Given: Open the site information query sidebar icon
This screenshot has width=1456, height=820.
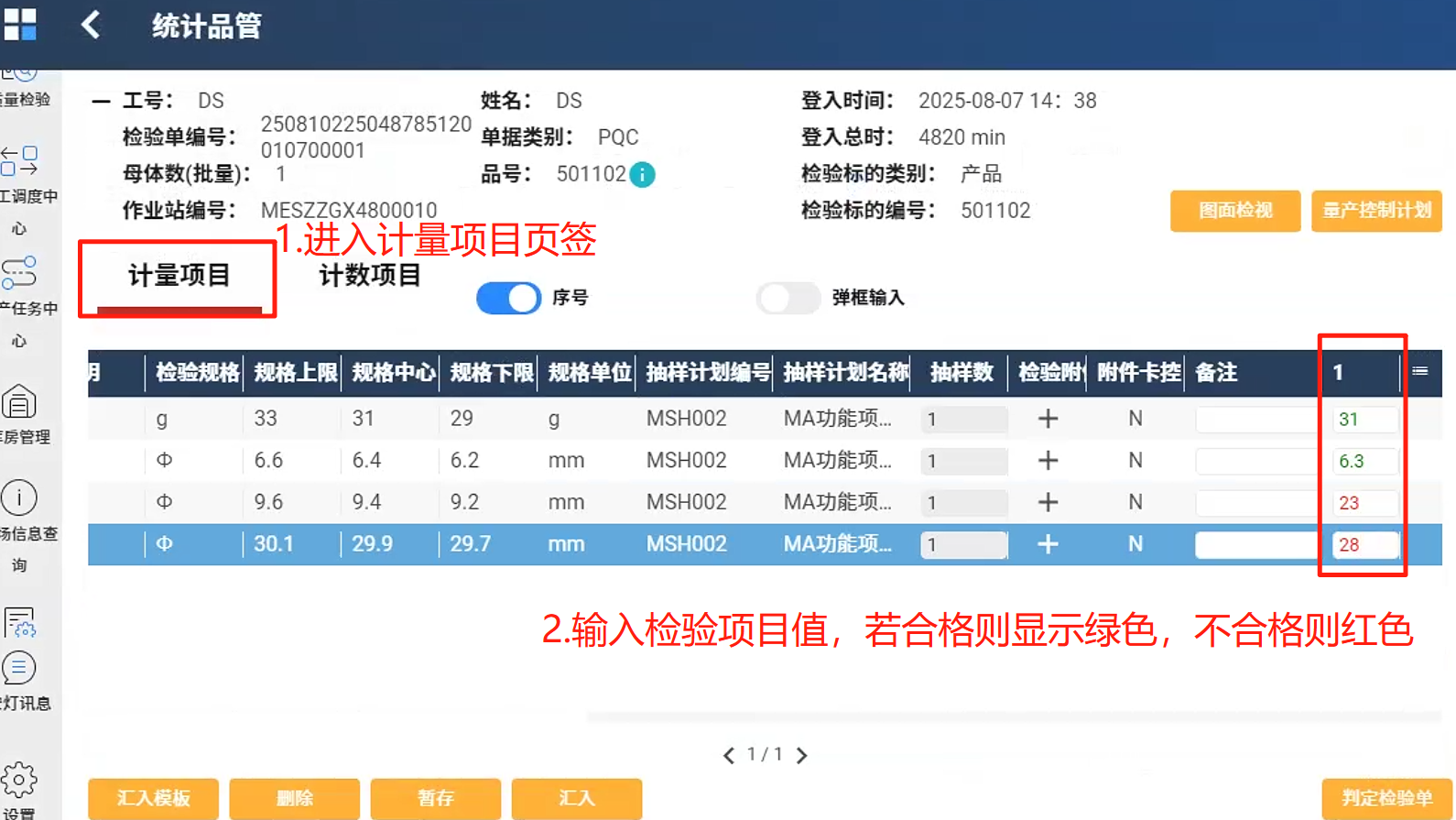Looking at the screenshot, I should (x=19, y=497).
